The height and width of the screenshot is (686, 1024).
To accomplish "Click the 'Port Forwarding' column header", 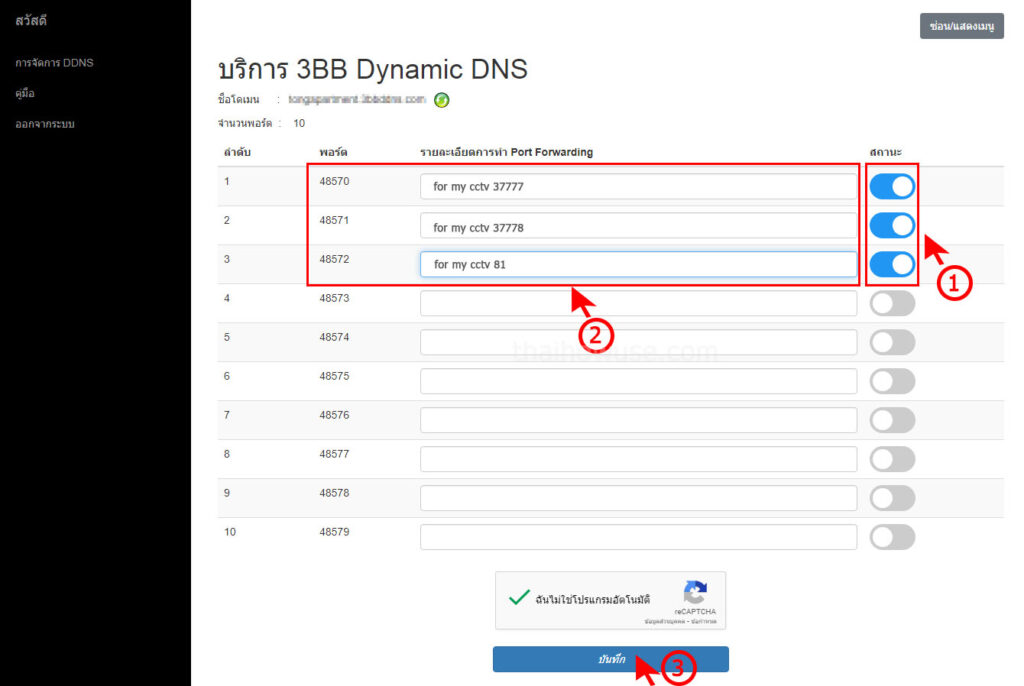I will [506, 152].
